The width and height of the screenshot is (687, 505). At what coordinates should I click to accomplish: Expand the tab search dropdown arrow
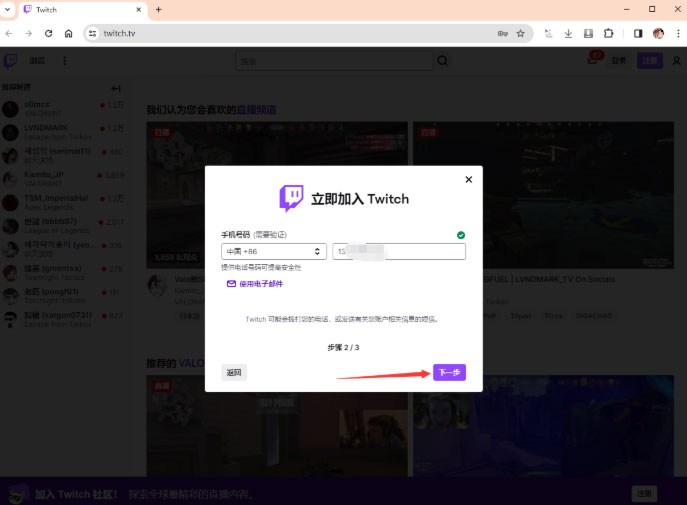tap(7, 9)
